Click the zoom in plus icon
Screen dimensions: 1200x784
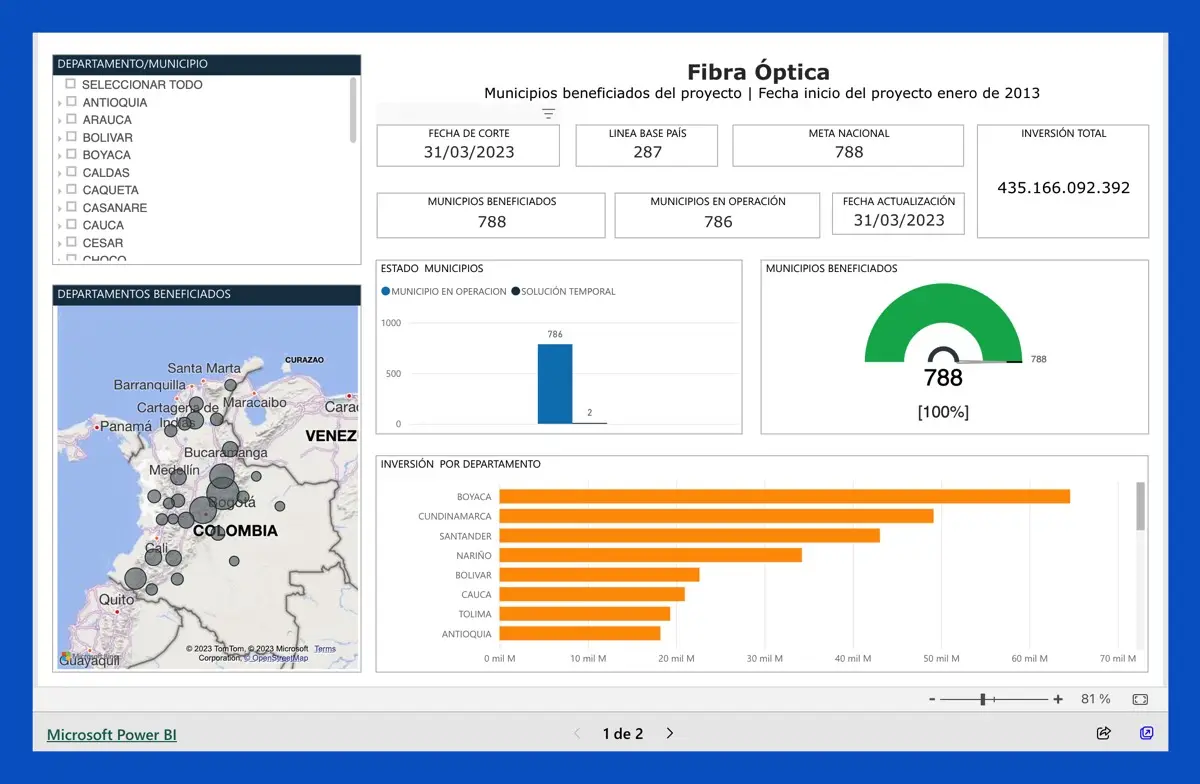(x=1058, y=700)
